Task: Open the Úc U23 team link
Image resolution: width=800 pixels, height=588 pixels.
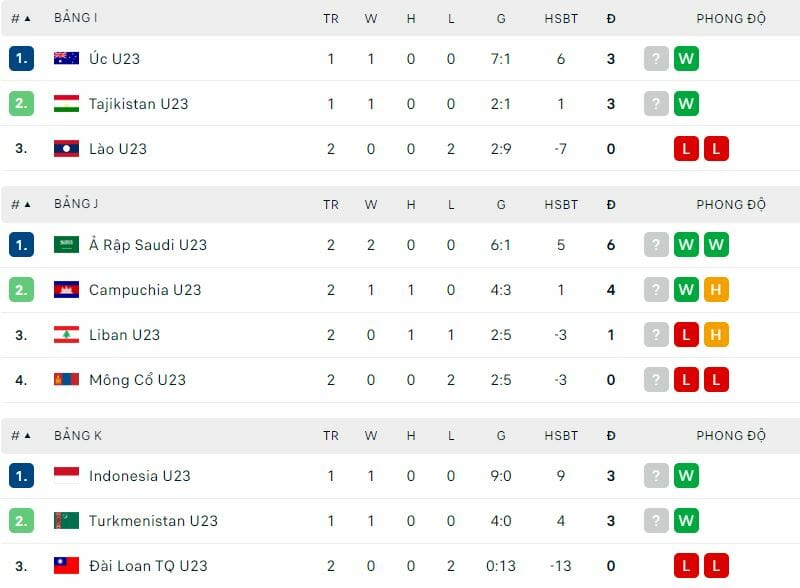Action: [x=114, y=59]
